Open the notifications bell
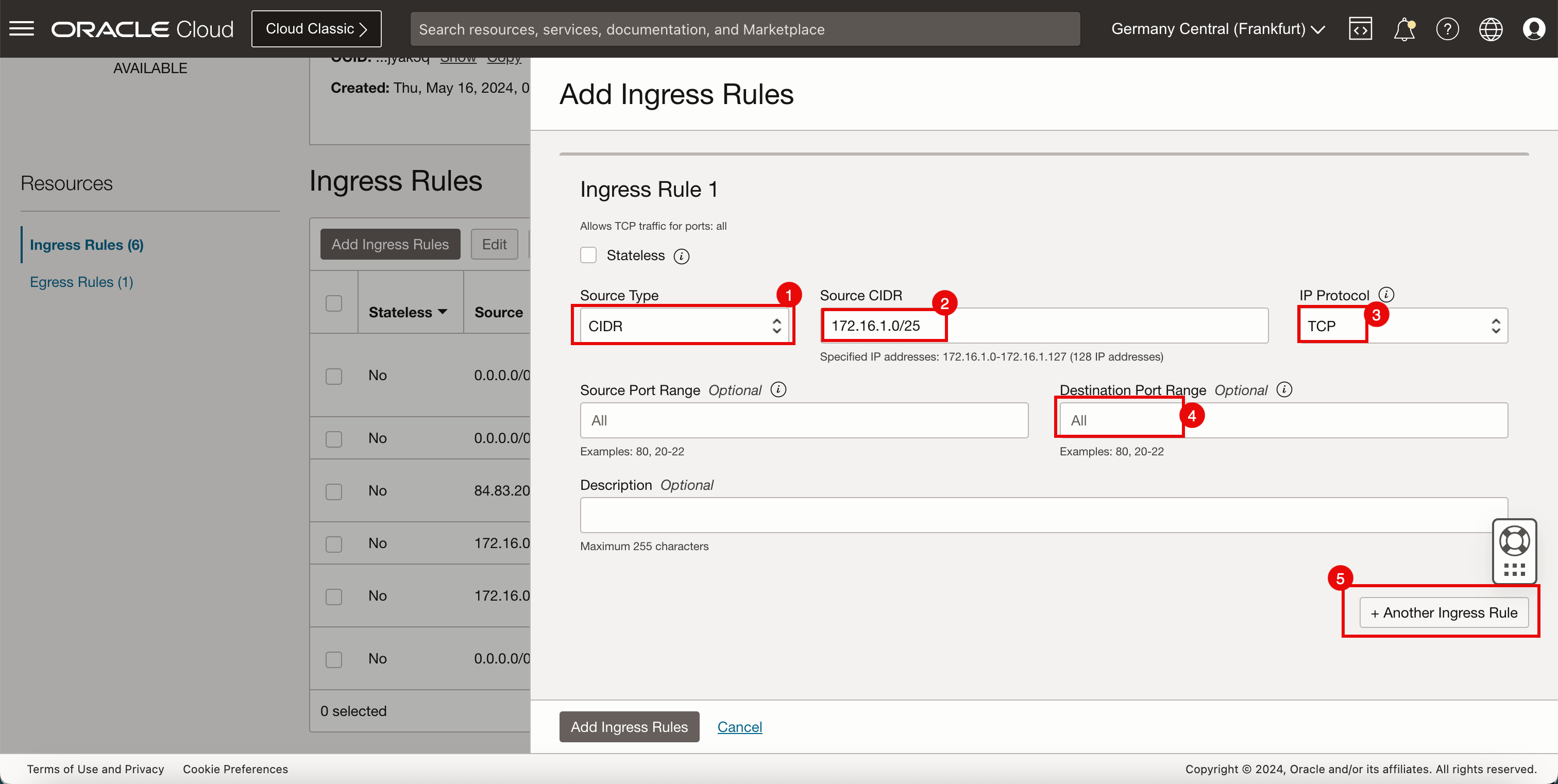 tap(1404, 28)
